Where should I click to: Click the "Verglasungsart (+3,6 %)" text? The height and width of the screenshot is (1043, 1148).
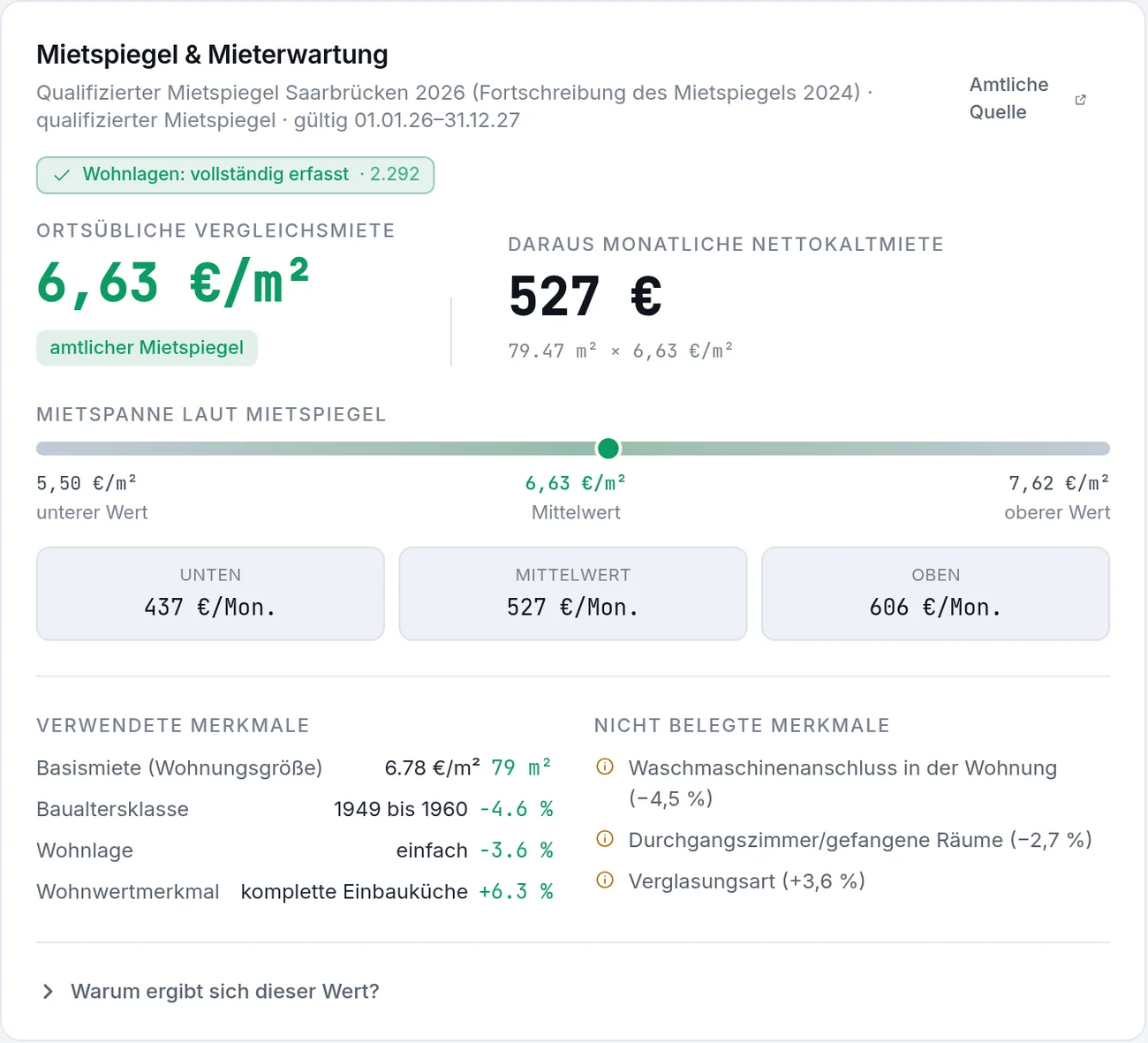[746, 881]
